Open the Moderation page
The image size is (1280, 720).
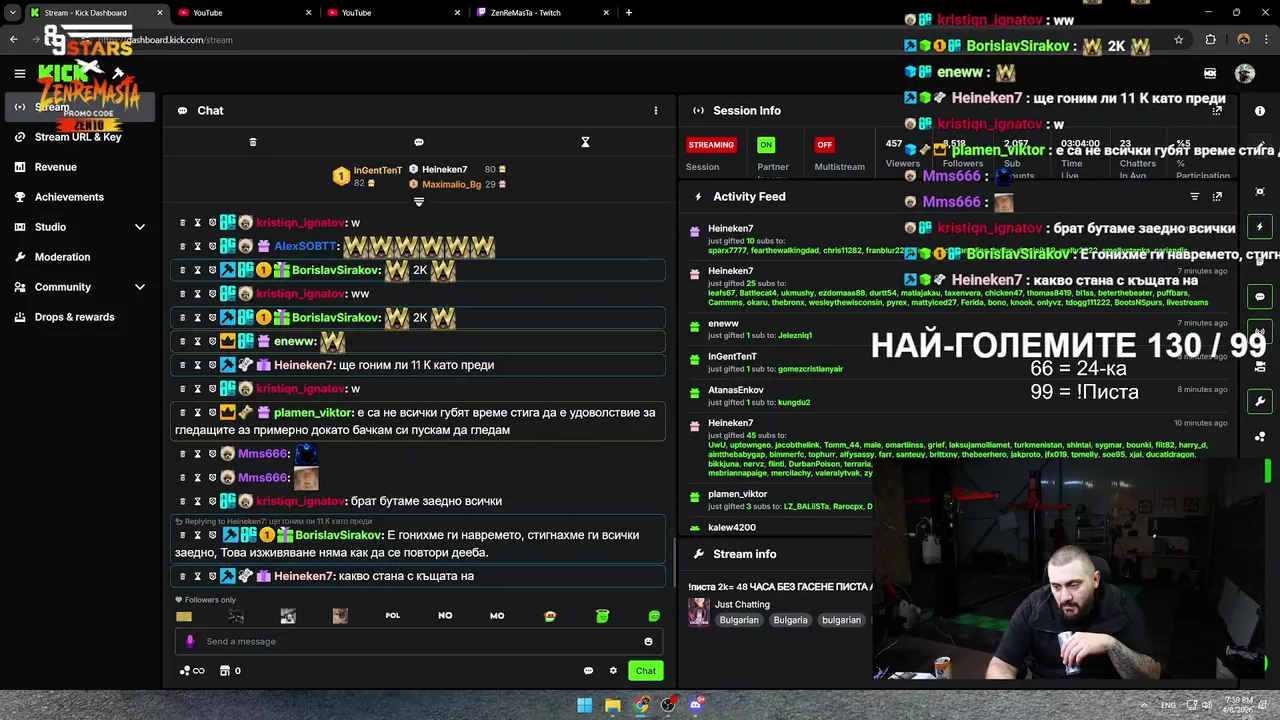[62, 257]
